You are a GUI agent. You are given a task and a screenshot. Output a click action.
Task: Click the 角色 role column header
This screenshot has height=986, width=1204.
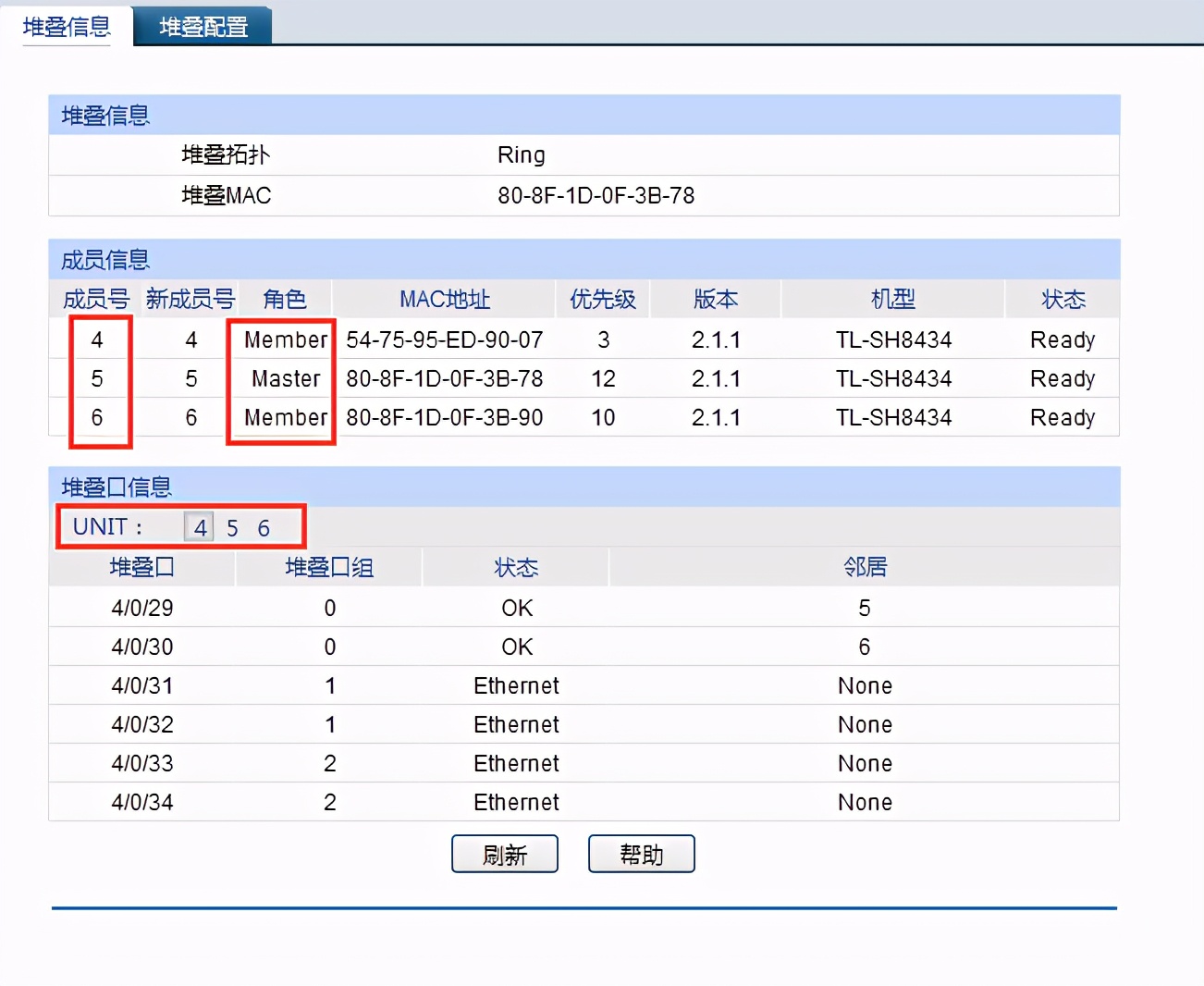(x=283, y=299)
